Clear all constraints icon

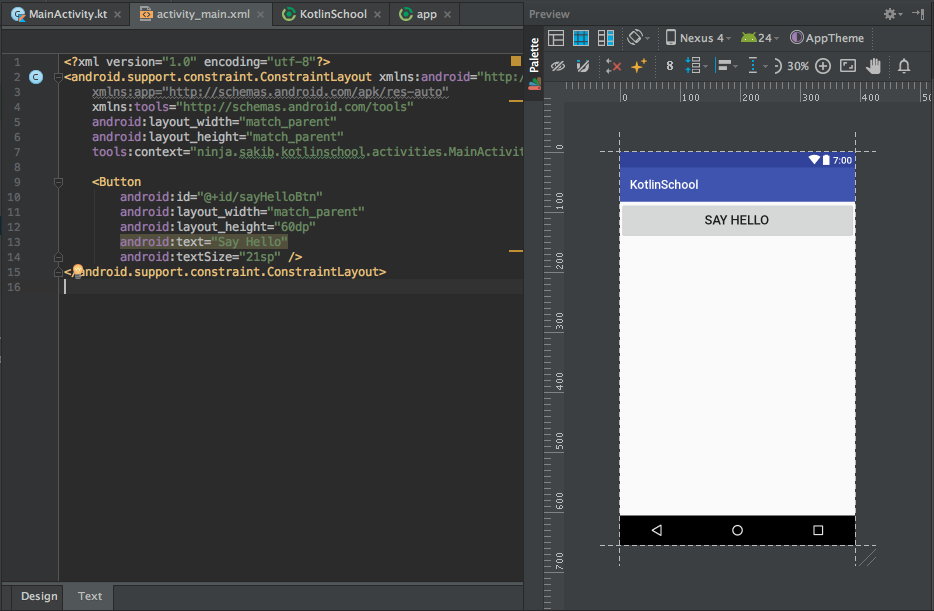click(x=613, y=66)
